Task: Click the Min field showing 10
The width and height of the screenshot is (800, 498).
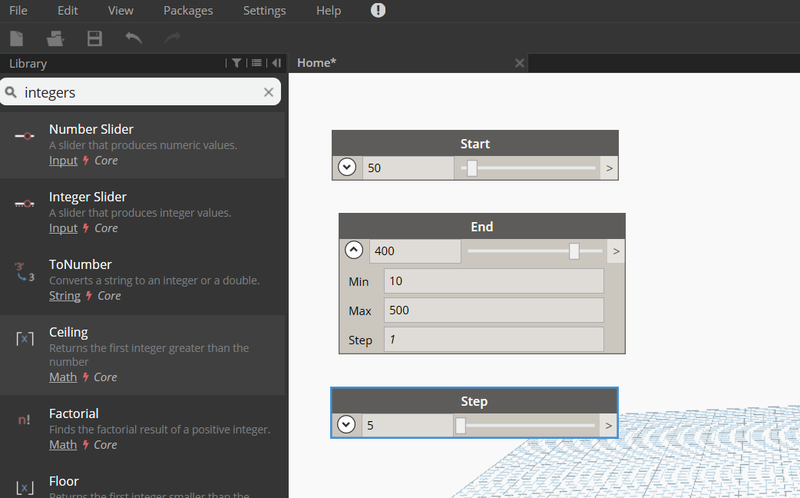Action: 494,281
